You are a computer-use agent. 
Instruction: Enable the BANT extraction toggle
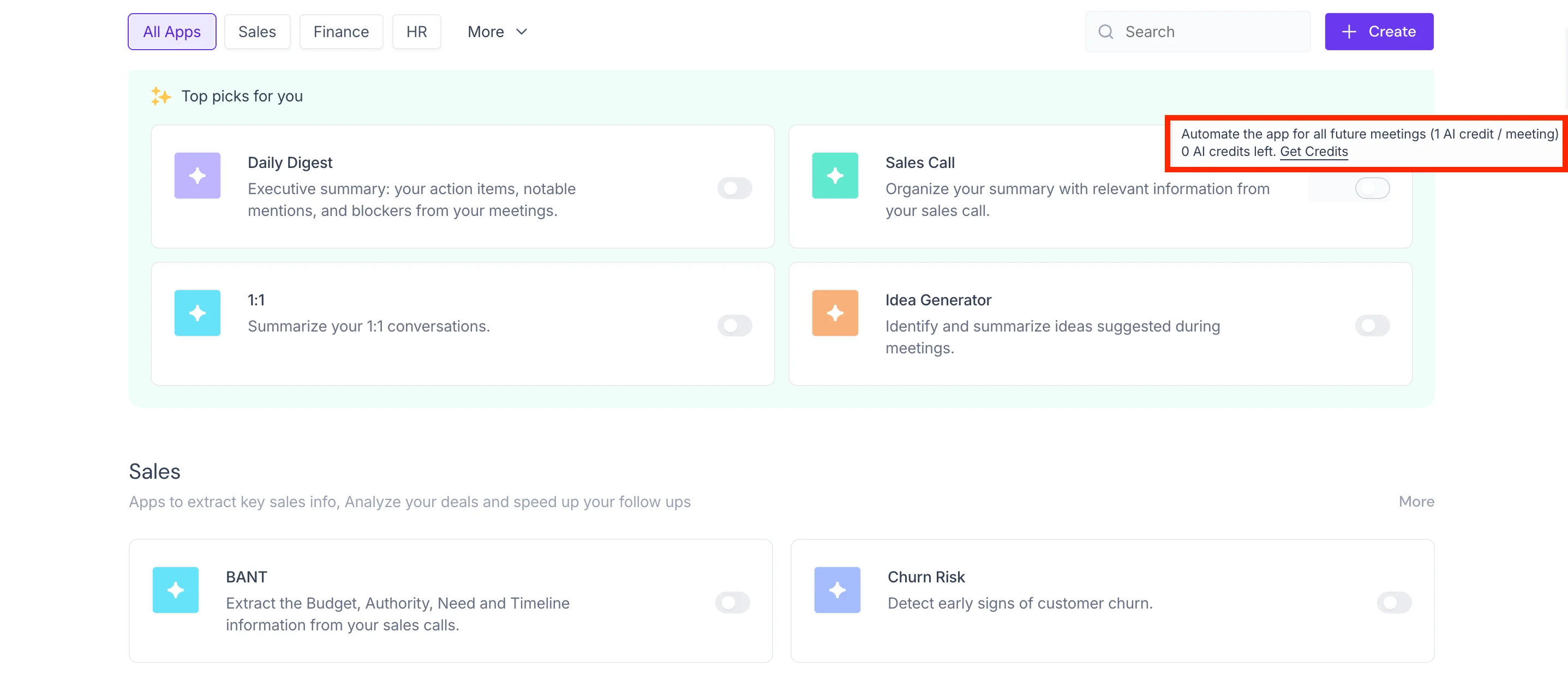coord(732,603)
